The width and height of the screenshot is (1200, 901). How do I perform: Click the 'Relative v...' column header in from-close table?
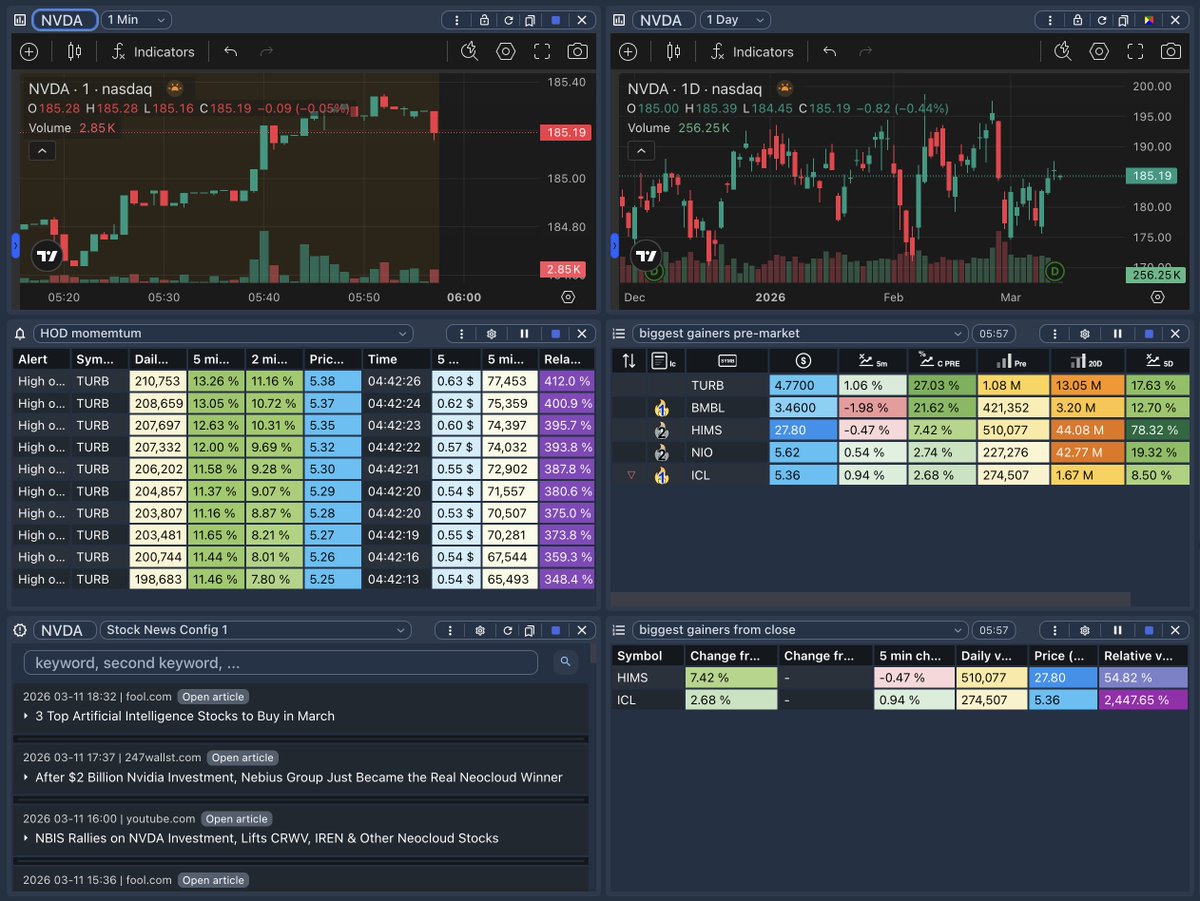click(x=1144, y=656)
